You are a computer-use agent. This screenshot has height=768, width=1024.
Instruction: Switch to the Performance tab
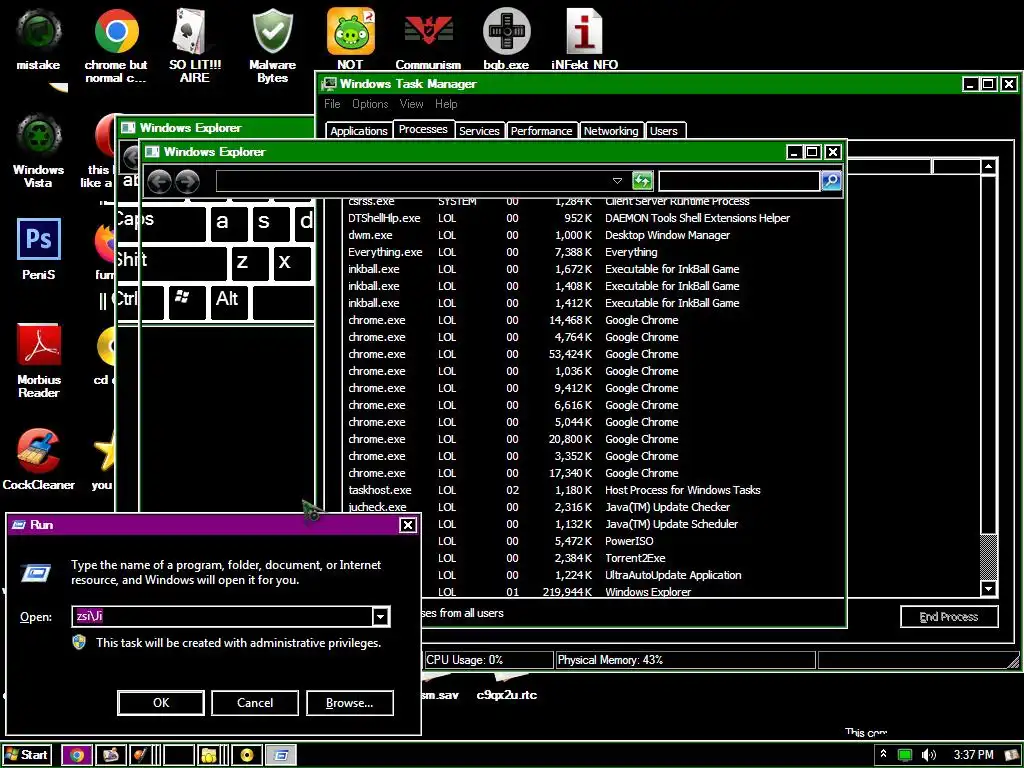[x=541, y=131]
